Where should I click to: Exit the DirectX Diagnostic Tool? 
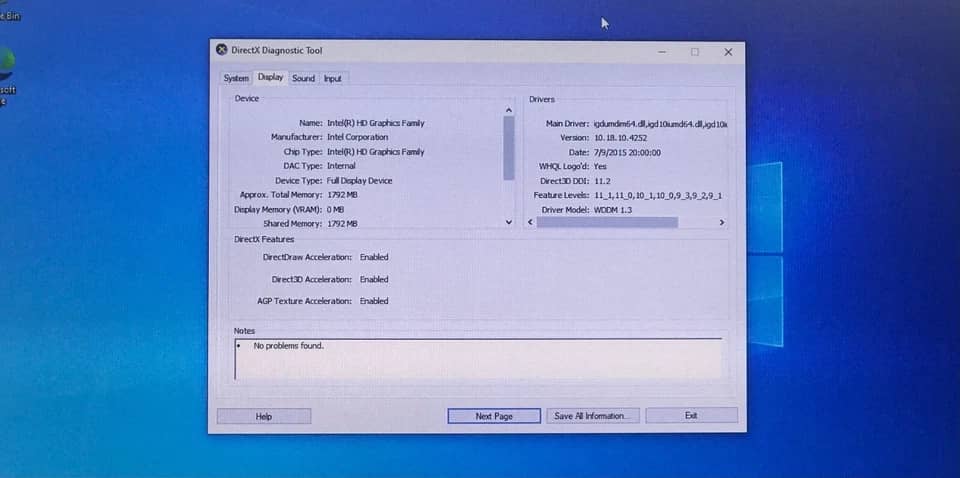691,415
